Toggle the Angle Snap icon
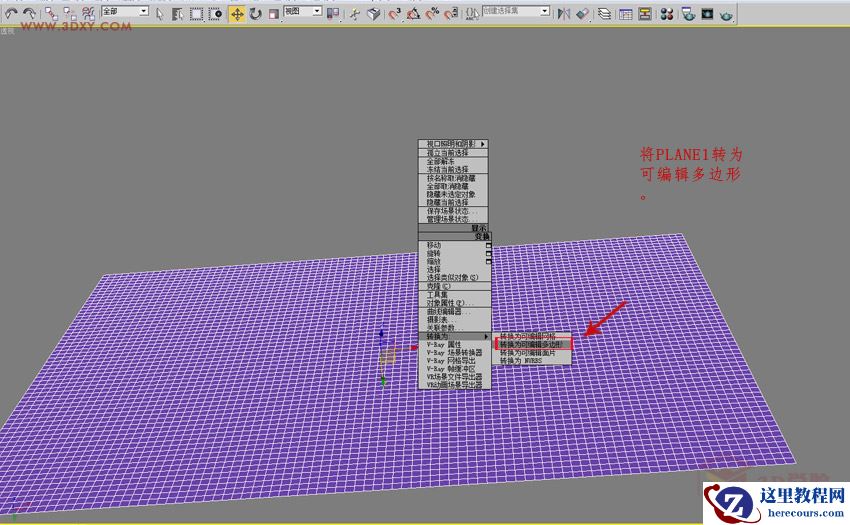Viewport: 850px width, 525px height. click(x=413, y=14)
